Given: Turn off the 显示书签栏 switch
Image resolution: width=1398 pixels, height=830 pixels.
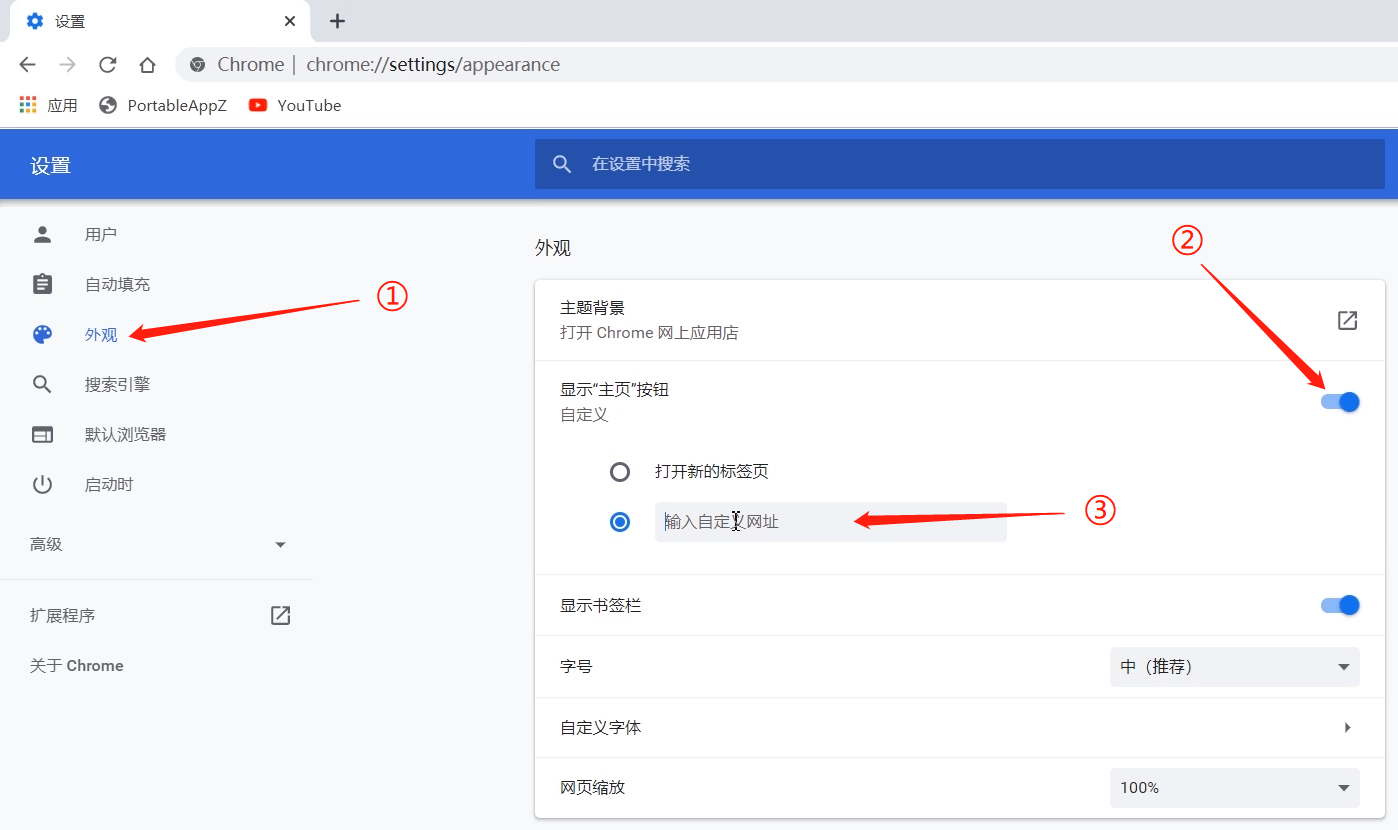Looking at the screenshot, I should pos(1339,604).
